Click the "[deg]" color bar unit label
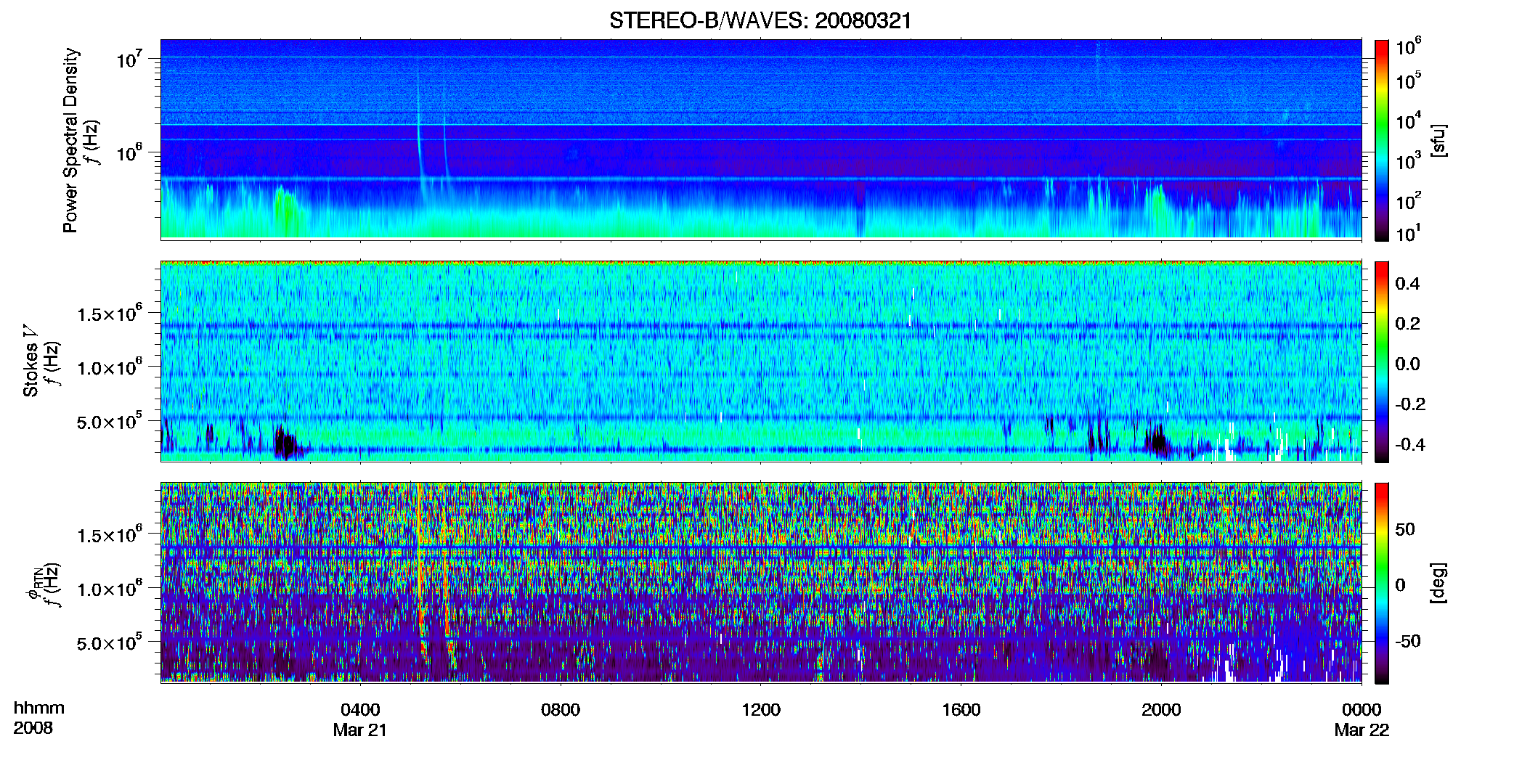Screen dimensions: 1522x784 coord(1438,583)
